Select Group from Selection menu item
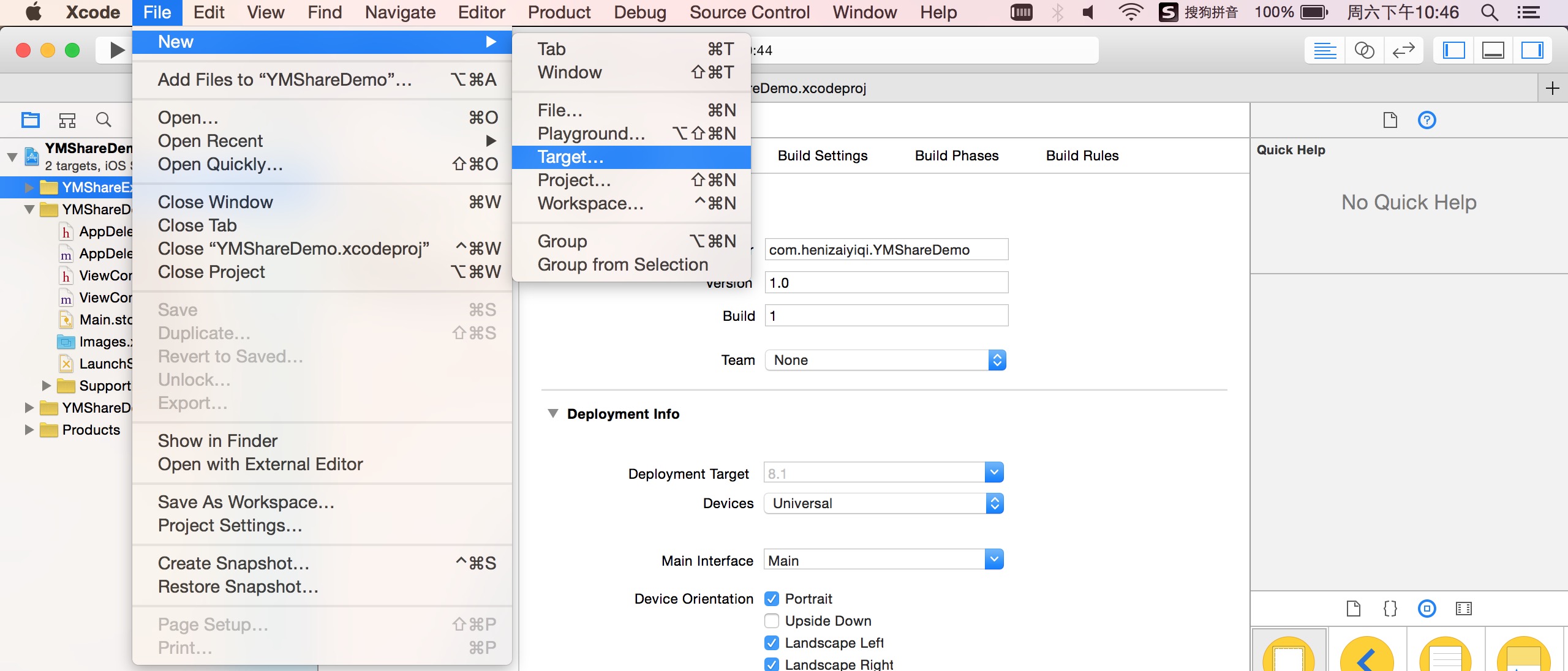Screen dimensions: 1568x671 click(631, 264)
